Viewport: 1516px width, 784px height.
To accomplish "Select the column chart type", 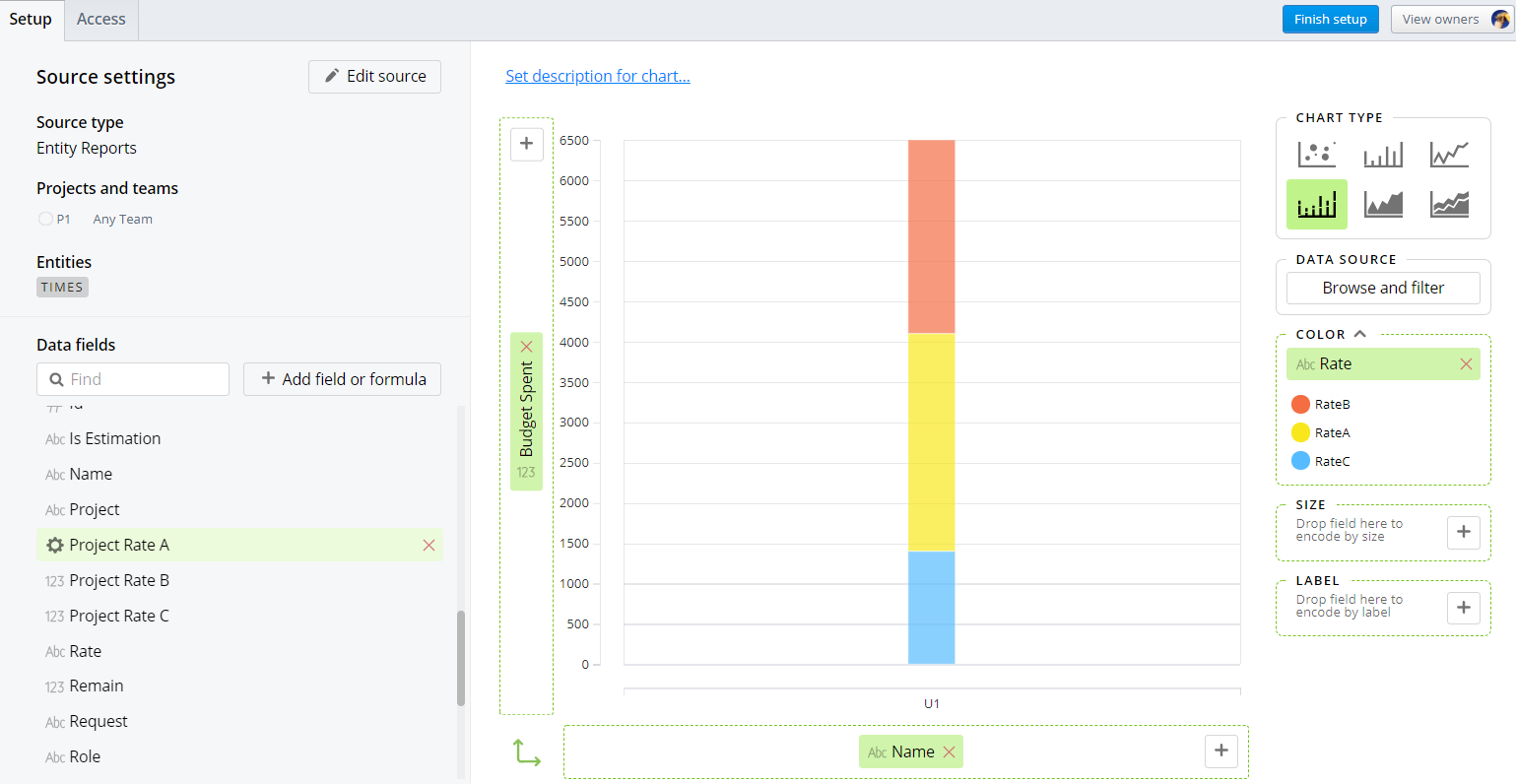I will [x=1382, y=154].
